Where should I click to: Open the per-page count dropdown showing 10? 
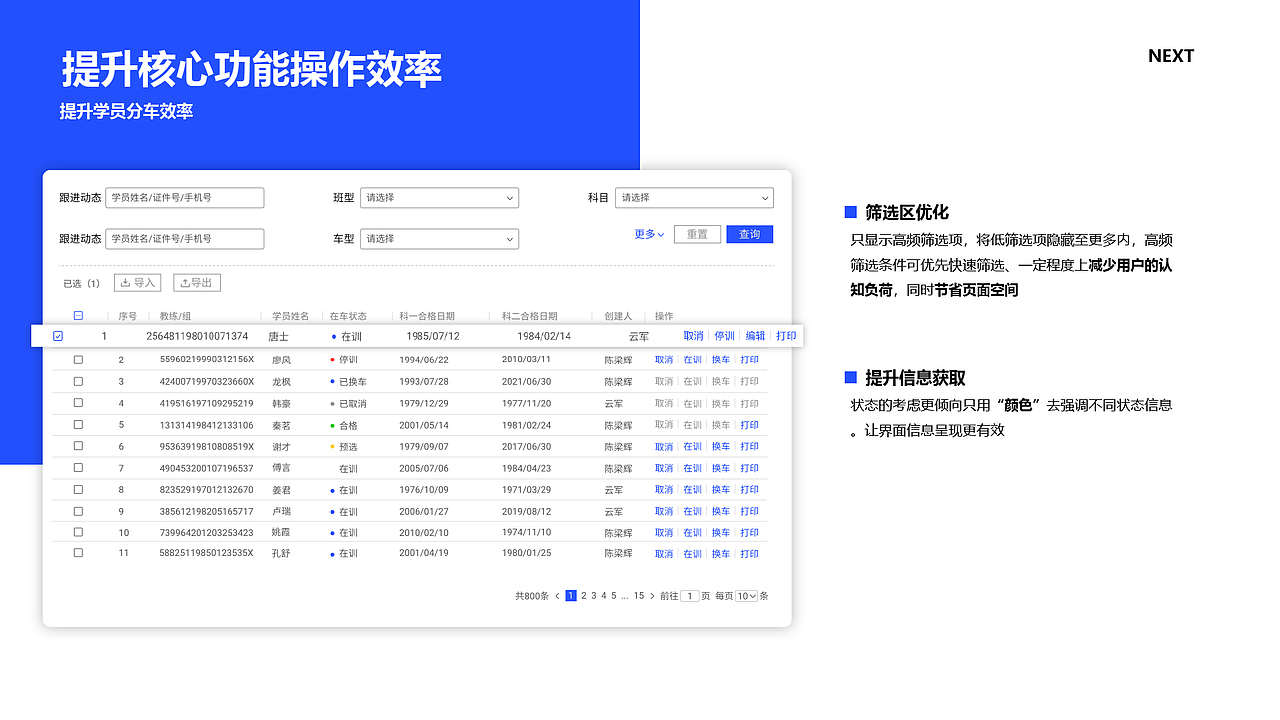click(x=746, y=596)
